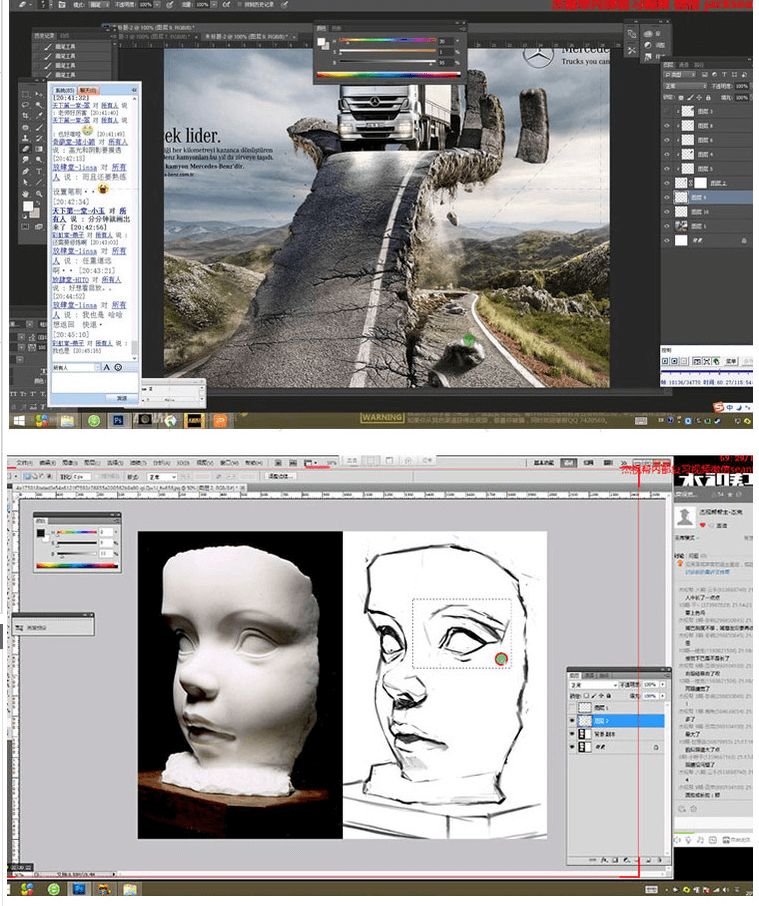Open flow dropdown in eraser options bar

coord(214,4)
